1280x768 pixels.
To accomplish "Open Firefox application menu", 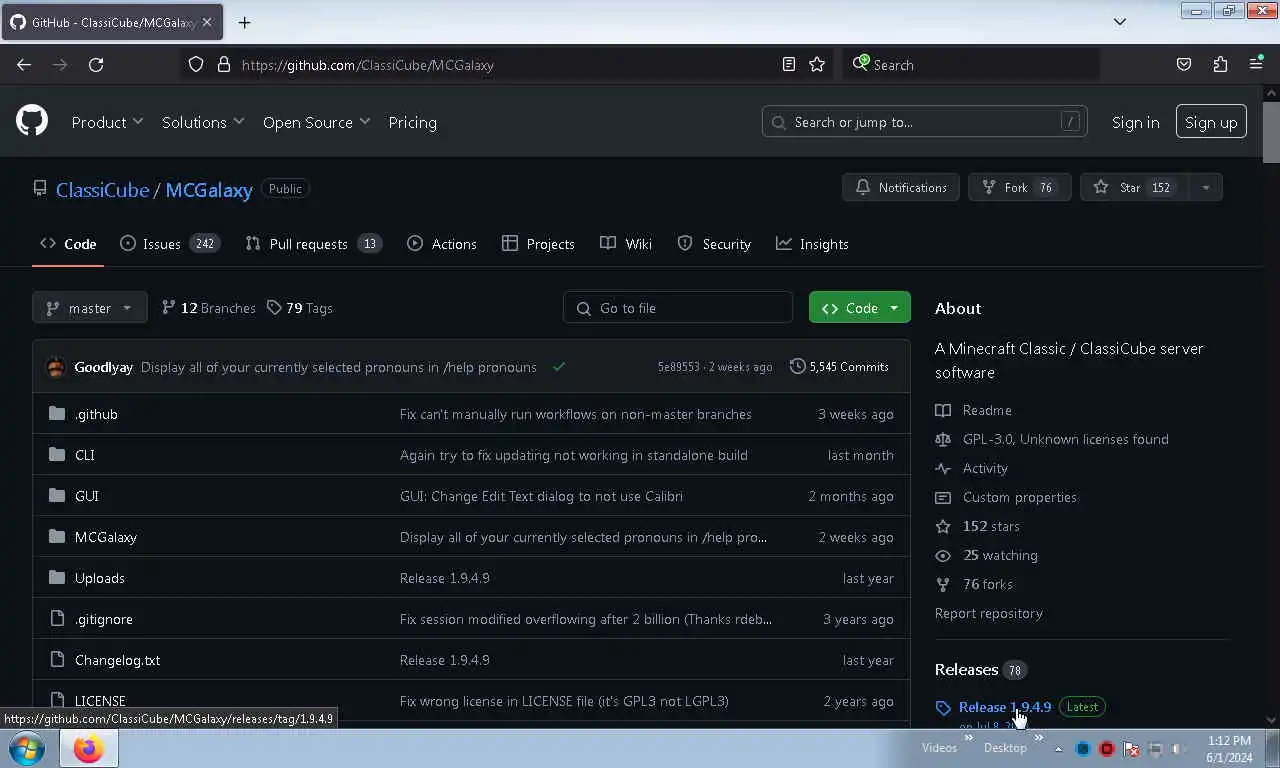I will click(1256, 64).
